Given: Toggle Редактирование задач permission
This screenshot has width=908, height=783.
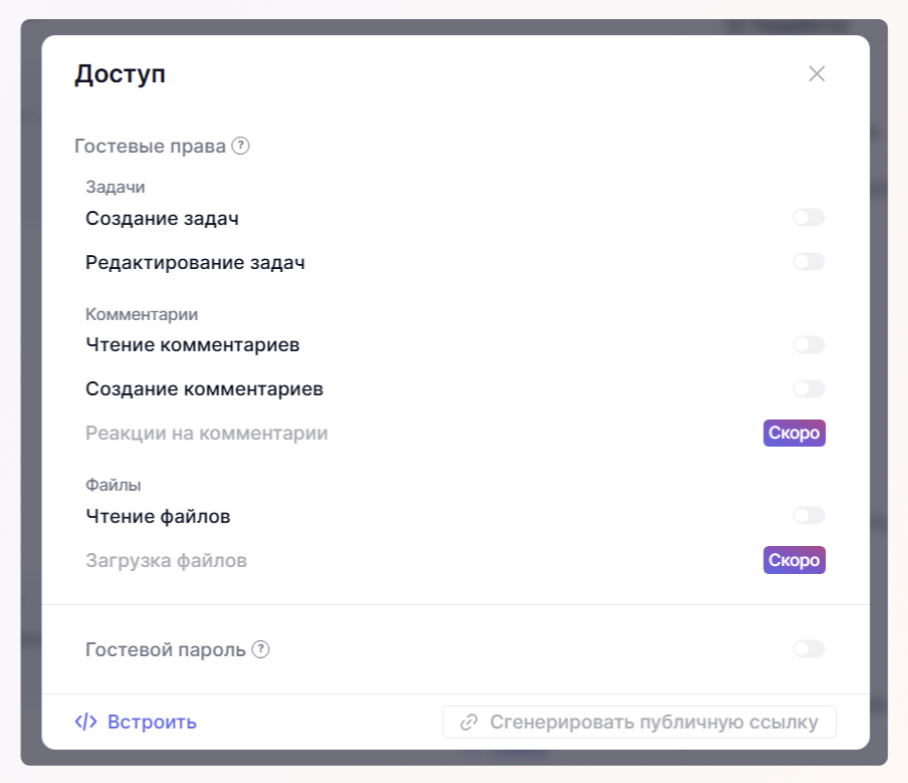Looking at the screenshot, I should (x=809, y=262).
